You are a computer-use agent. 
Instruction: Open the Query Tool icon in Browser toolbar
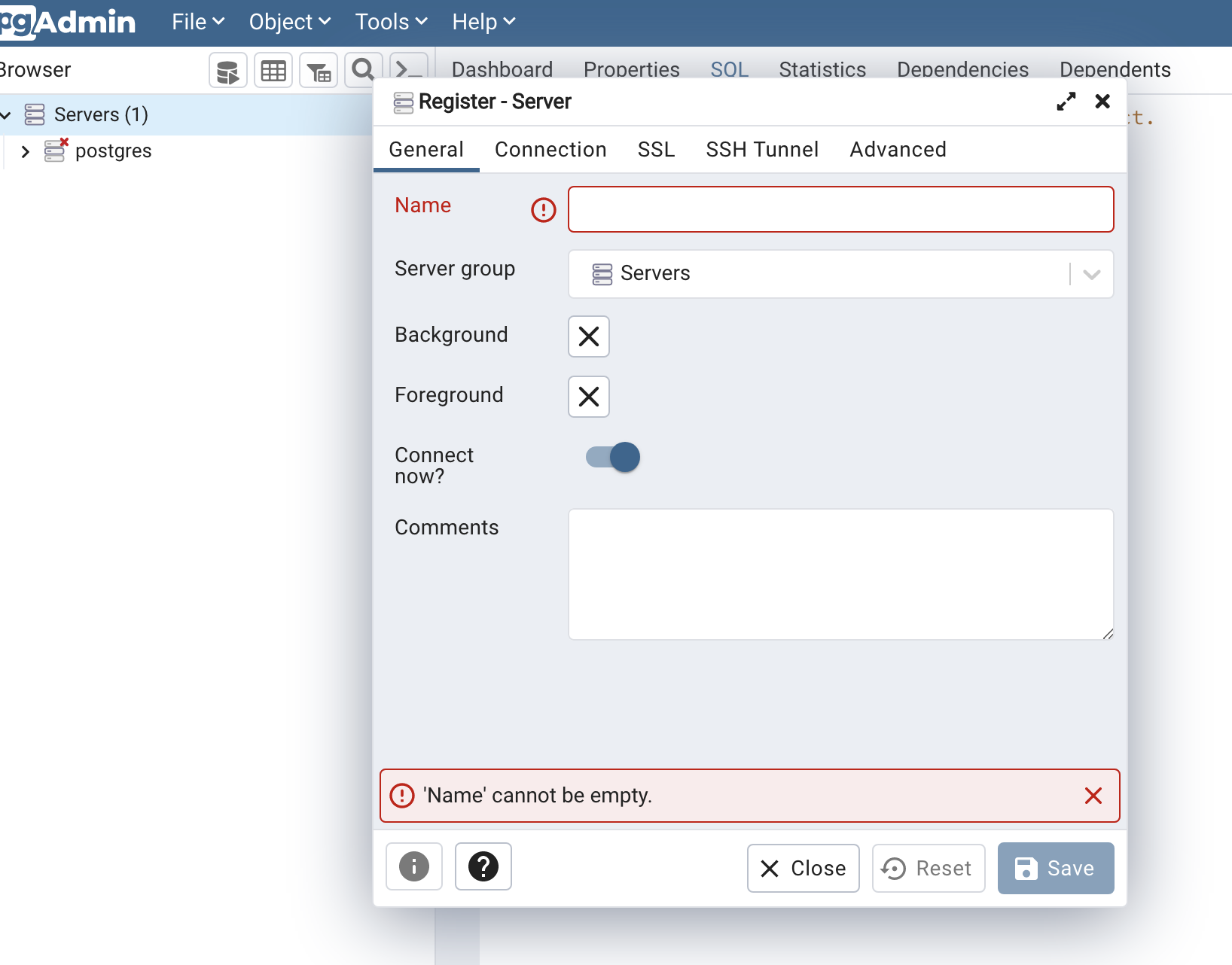(227, 72)
